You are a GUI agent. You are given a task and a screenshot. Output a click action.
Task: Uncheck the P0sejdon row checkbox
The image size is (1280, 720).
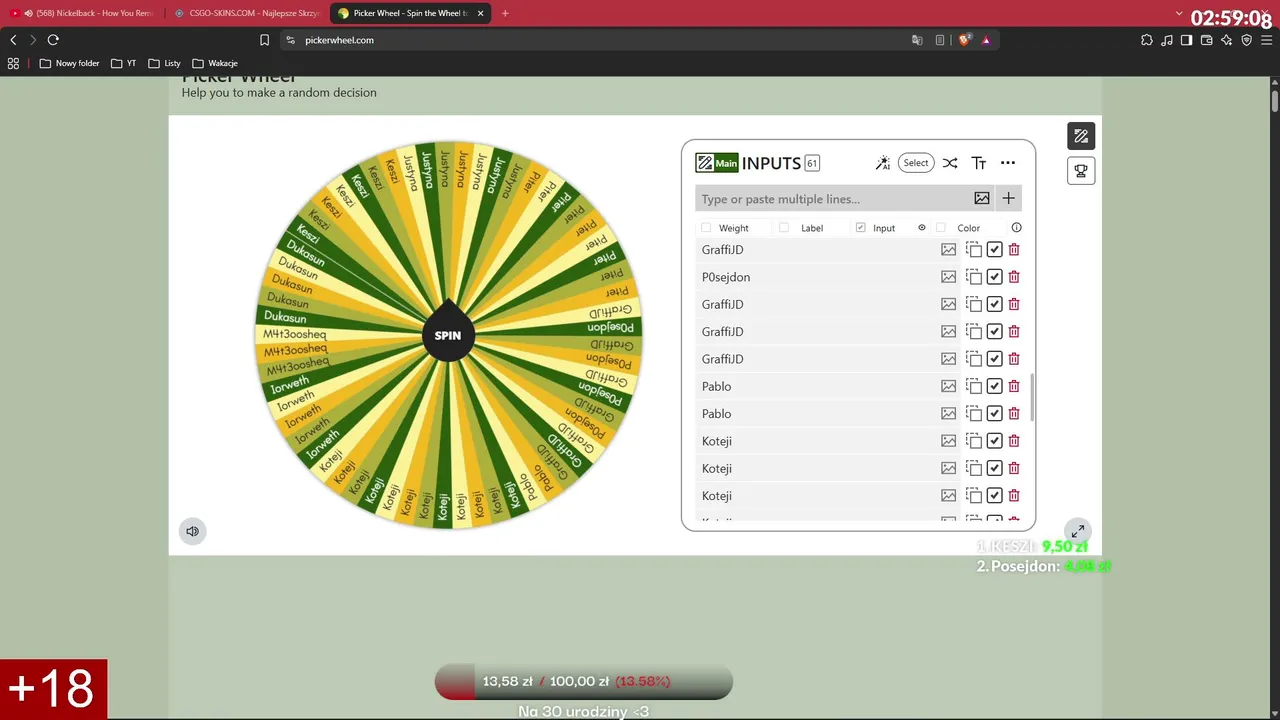994,277
